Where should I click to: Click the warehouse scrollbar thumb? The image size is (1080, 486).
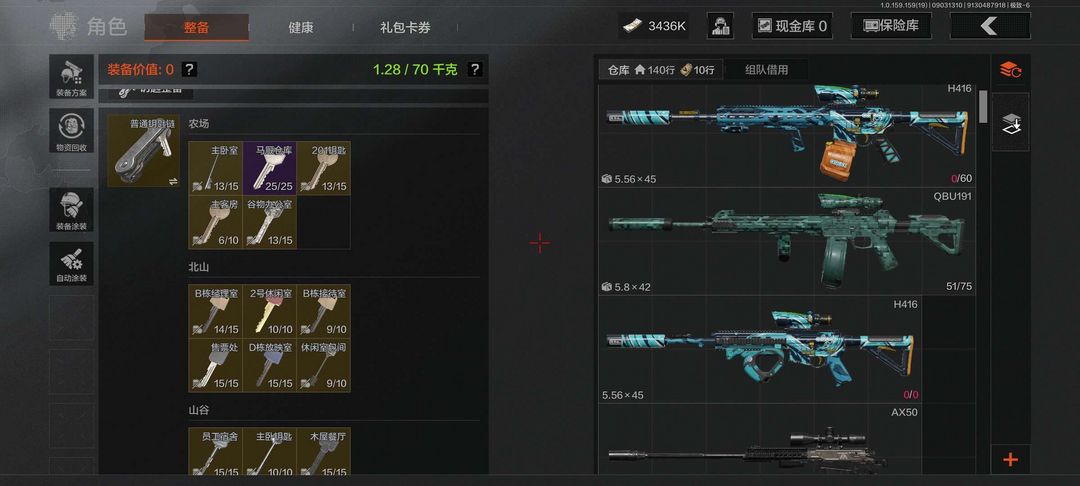[x=983, y=107]
